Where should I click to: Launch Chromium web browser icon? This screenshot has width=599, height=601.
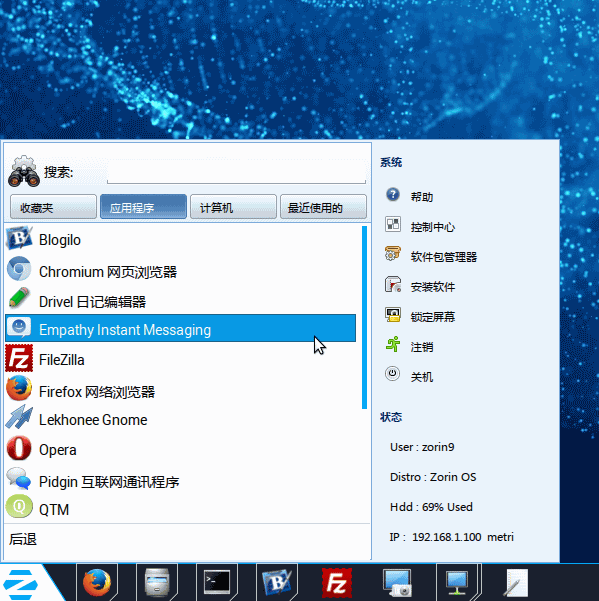tap(19, 268)
